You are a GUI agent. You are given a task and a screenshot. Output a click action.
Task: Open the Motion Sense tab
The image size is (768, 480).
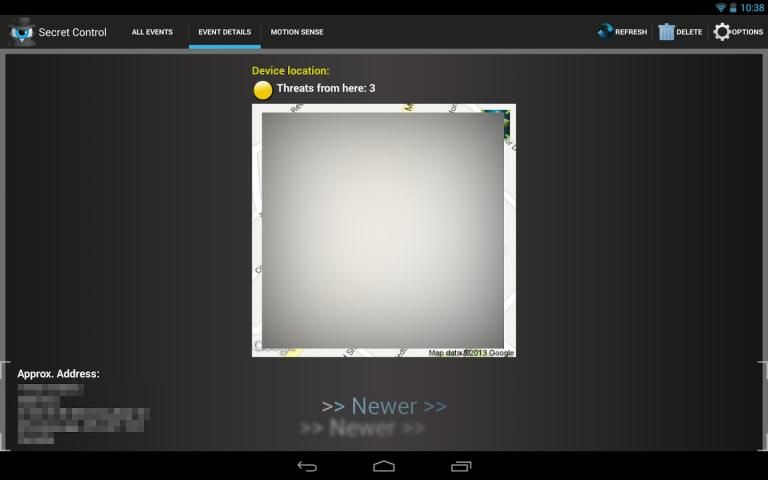click(297, 32)
